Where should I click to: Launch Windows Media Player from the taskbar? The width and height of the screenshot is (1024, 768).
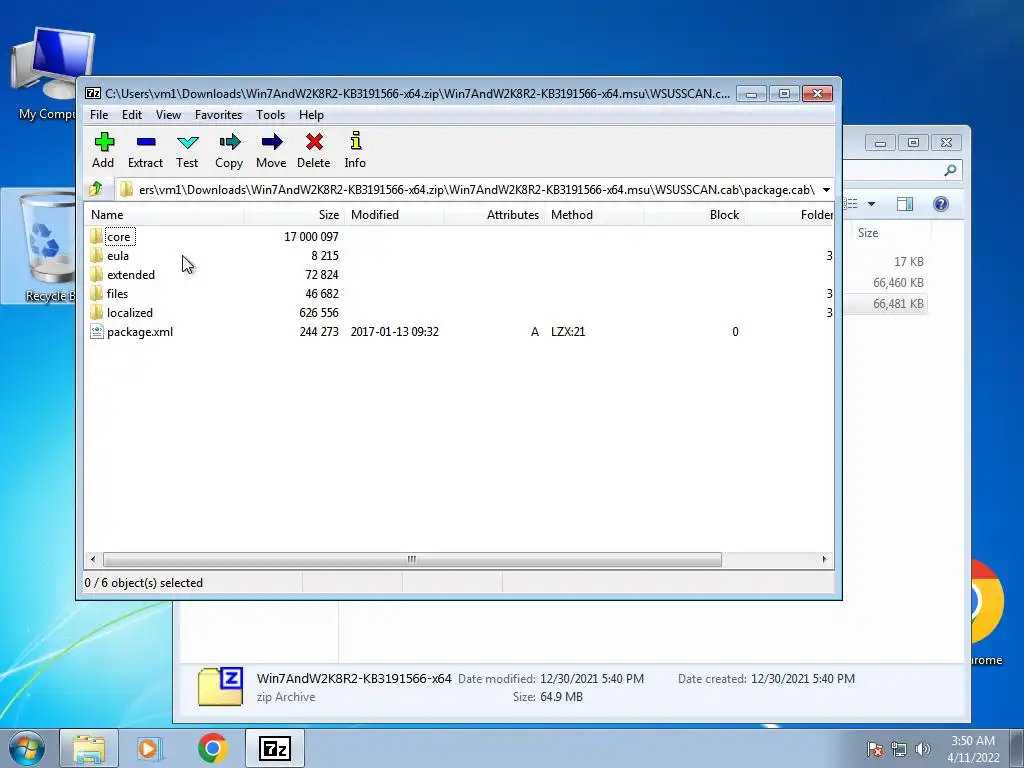pyautogui.click(x=150, y=748)
